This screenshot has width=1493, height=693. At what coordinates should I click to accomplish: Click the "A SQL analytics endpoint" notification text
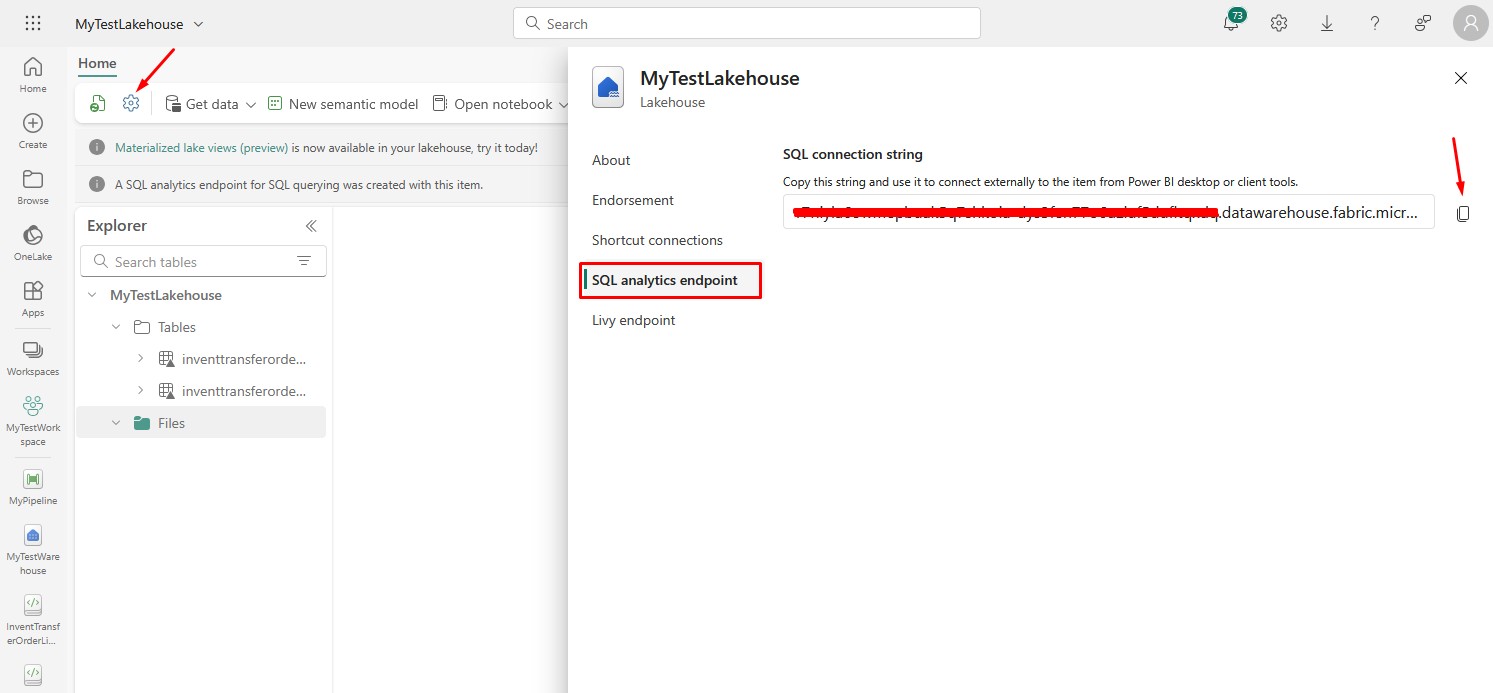(x=299, y=184)
